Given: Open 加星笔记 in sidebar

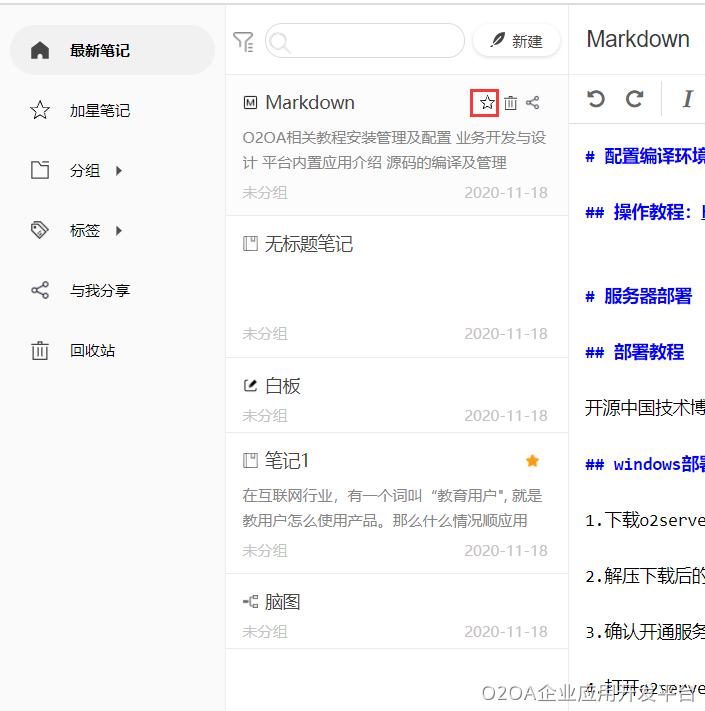Looking at the screenshot, I should click(x=99, y=111).
